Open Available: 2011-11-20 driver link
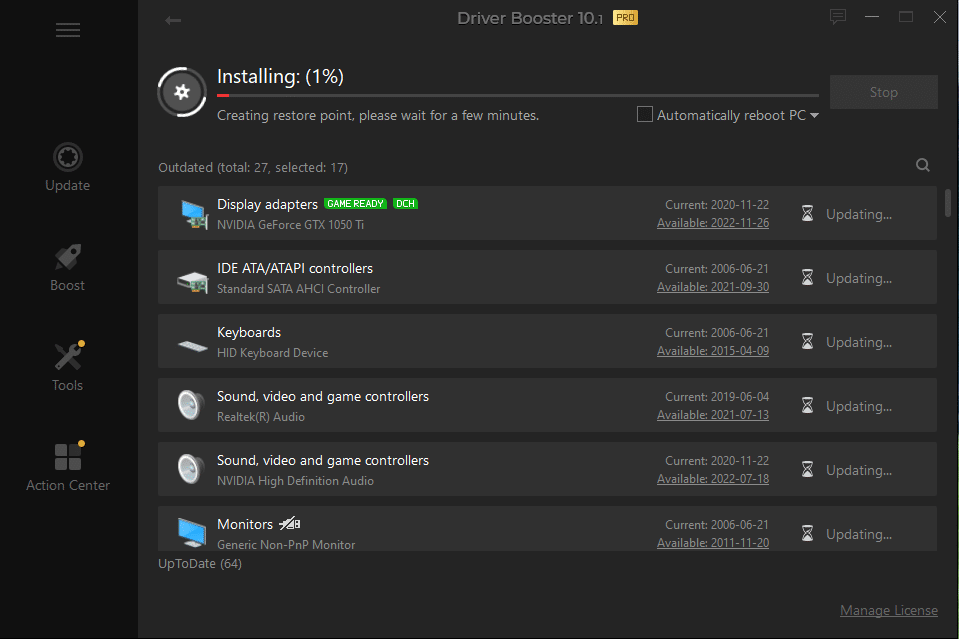 tap(713, 543)
